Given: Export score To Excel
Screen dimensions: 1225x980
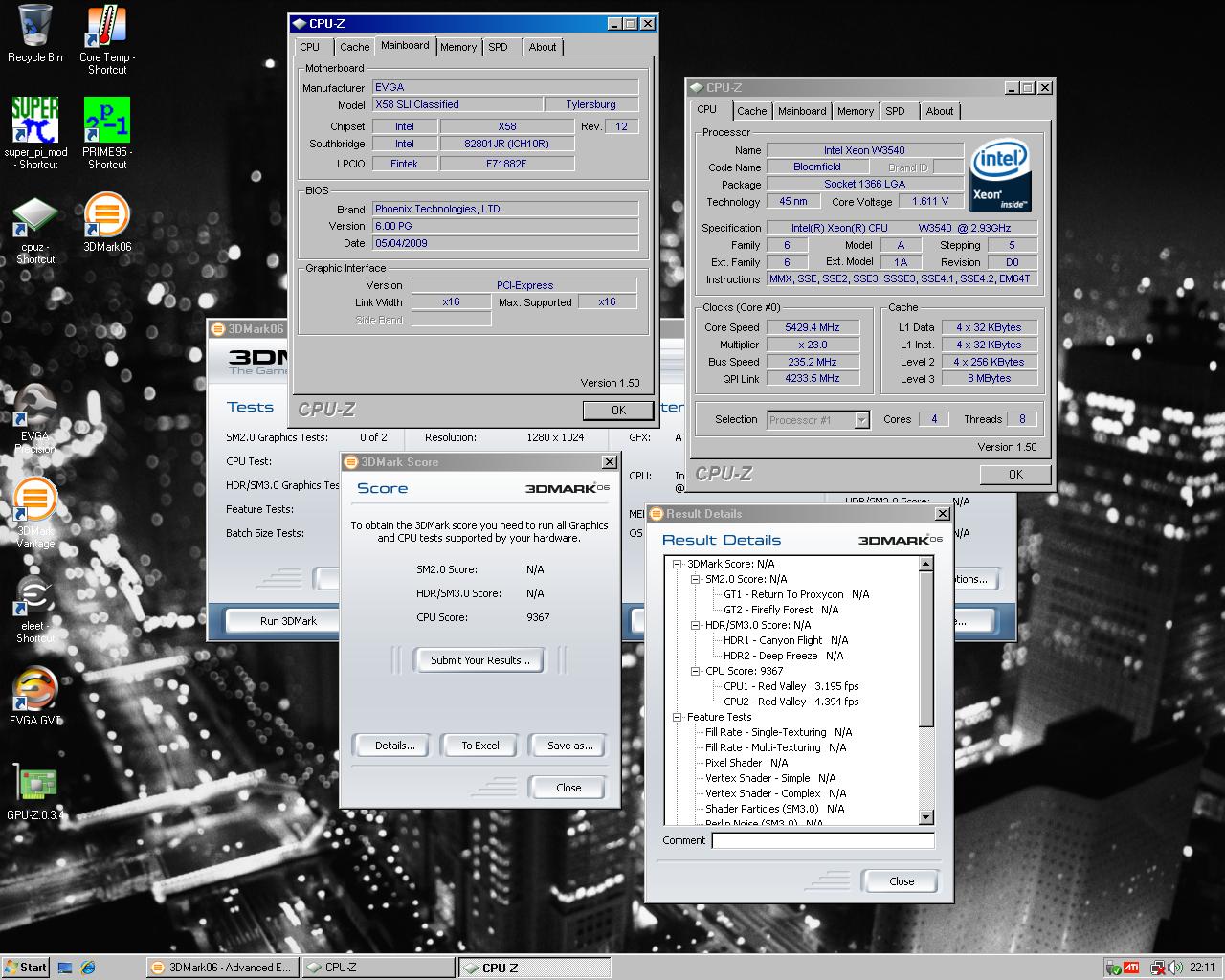Looking at the screenshot, I should click(480, 746).
